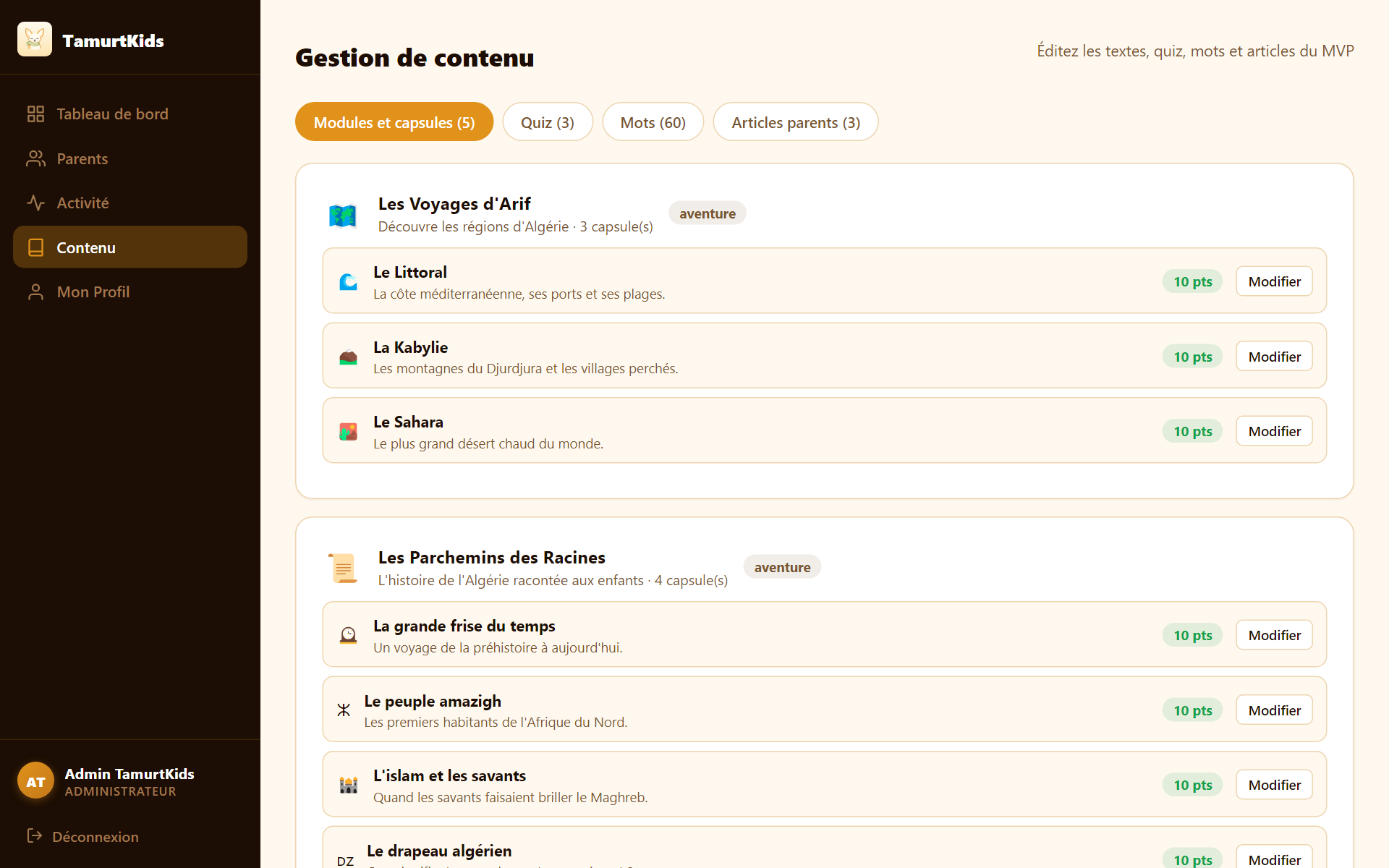Image resolution: width=1389 pixels, height=868 pixels.
Task: Switch to the Quiz (3) tab
Action: 548,122
